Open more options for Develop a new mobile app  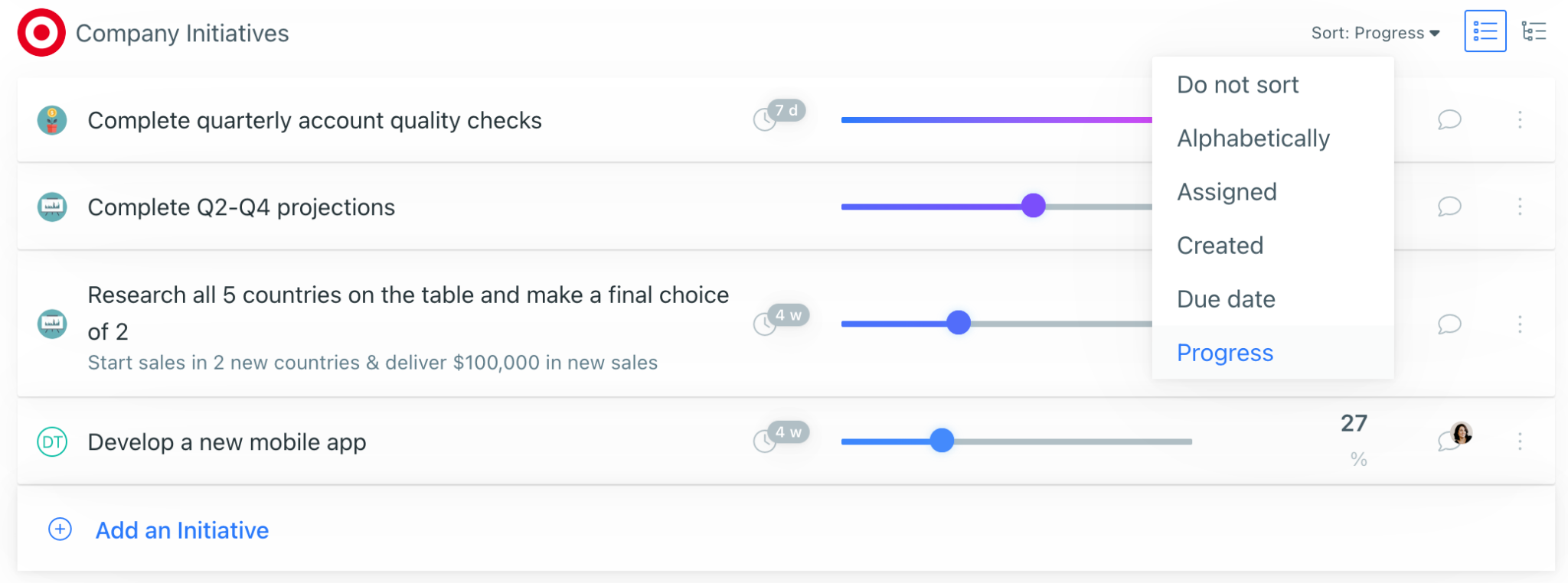click(x=1520, y=441)
